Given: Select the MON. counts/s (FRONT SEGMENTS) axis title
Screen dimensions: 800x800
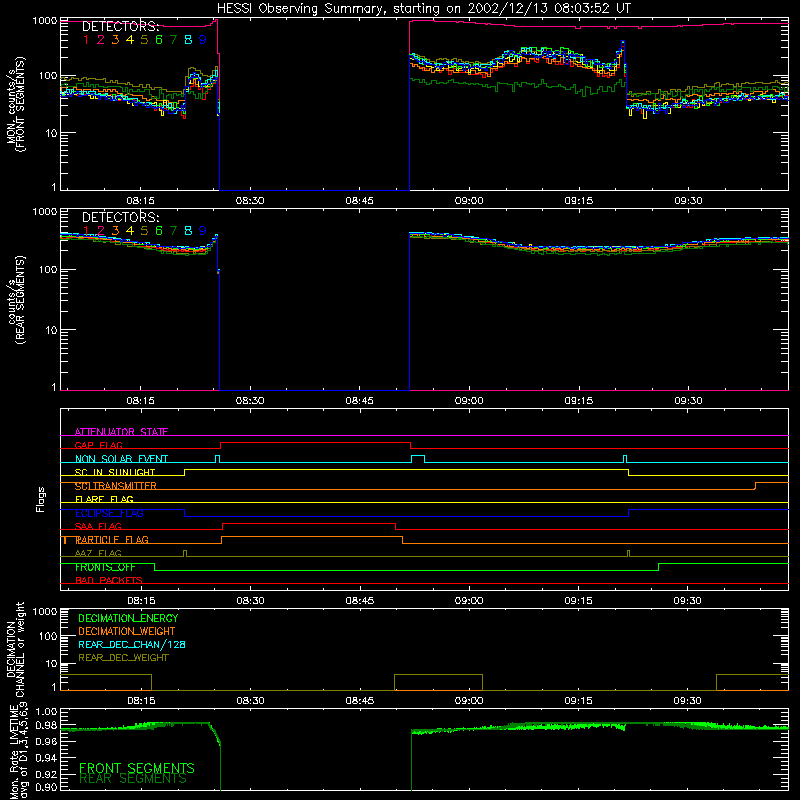Looking at the screenshot, I should point(16,104).
